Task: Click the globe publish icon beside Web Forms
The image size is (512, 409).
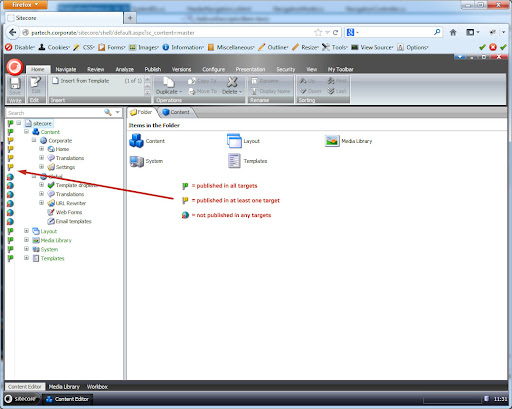Action: tap(10, 212)
